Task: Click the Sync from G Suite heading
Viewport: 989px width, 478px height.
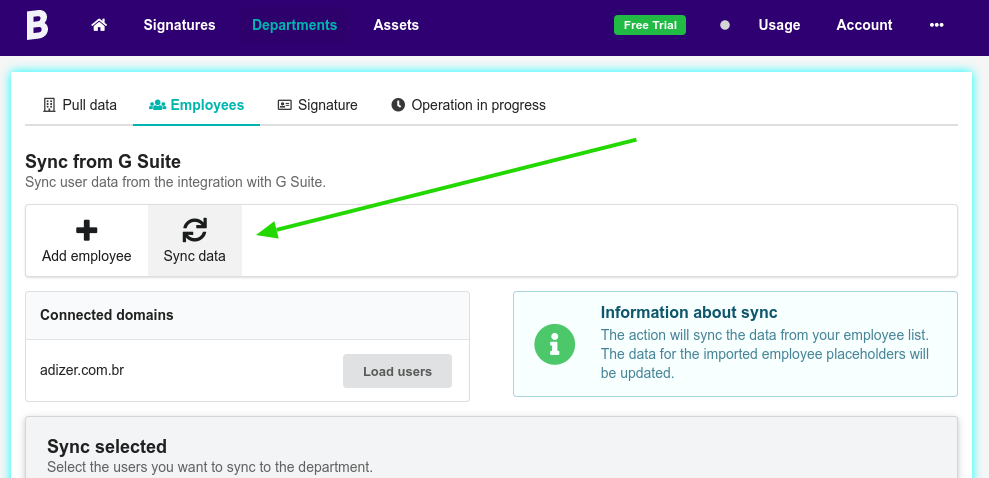Action: [x=103, y=162]
